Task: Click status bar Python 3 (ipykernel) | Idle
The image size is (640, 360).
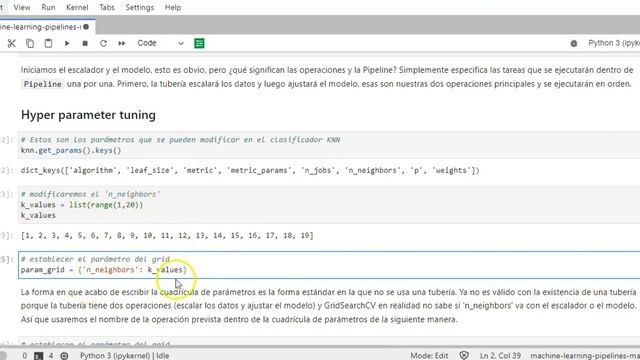Action: [x=124, y=356]
